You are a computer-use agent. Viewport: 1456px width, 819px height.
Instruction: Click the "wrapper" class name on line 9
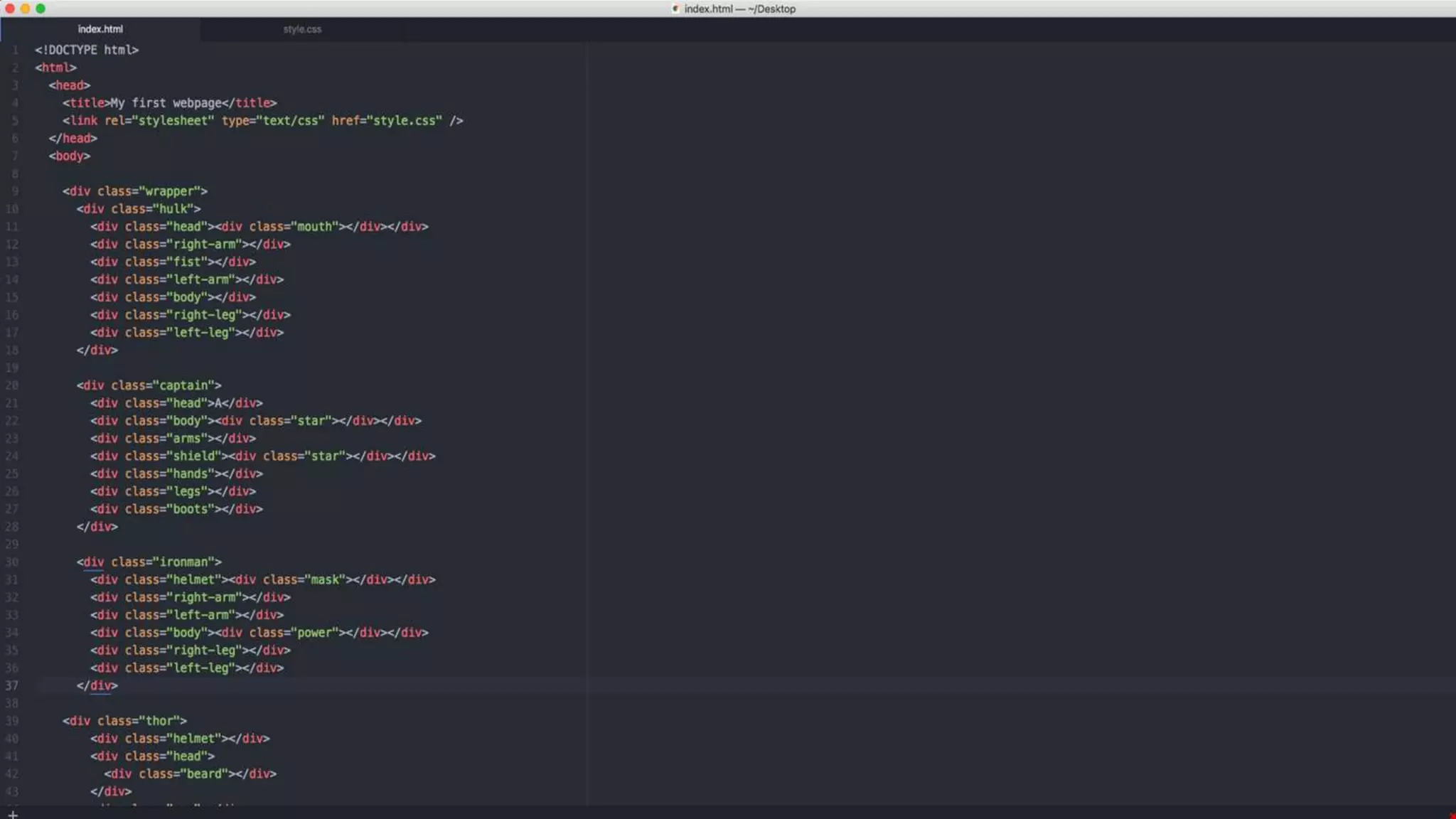click(x=169, y=191)
